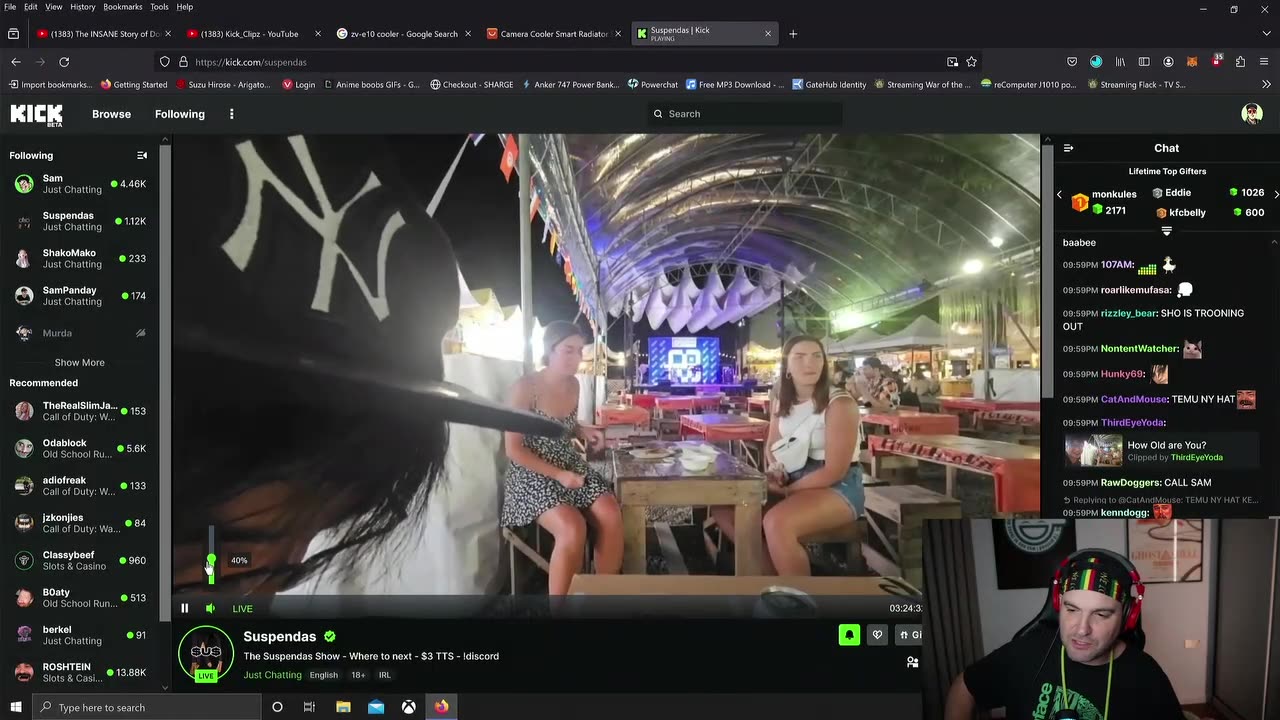Image resolution: width=1280 pixels, height=720 pixels.
Task: Open the Following page in the header
Action: click(x=180, y=114)
